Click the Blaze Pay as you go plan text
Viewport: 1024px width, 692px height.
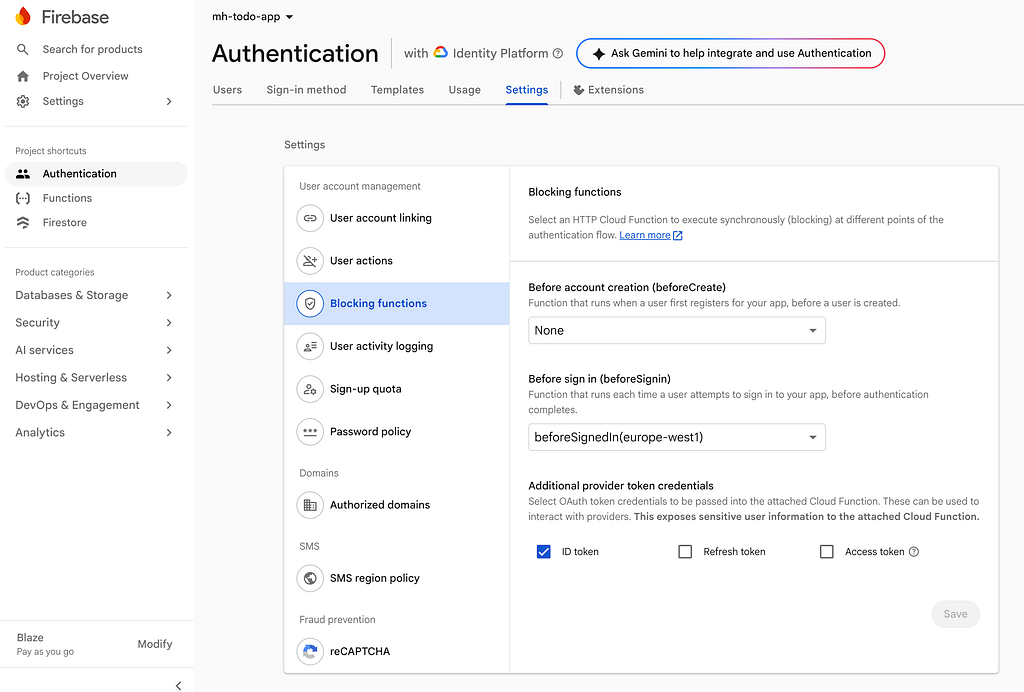coord(45,644)
